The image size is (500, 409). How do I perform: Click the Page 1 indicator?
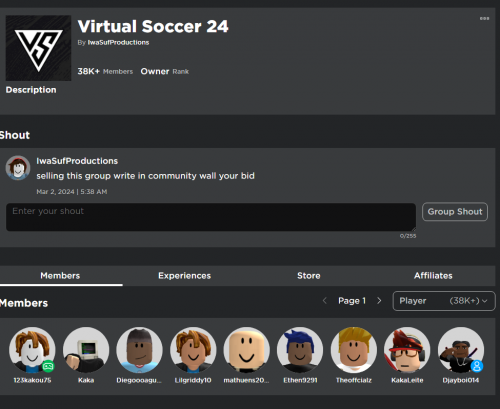click(x=352, y=301)
